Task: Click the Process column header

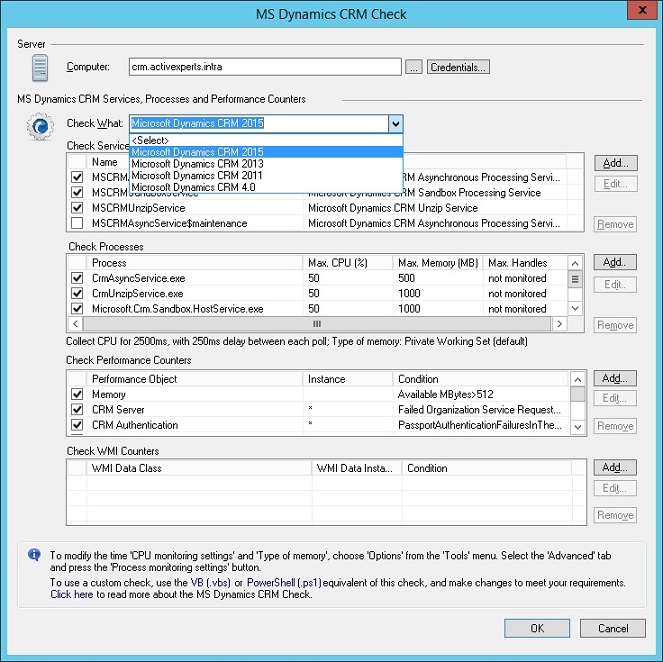Action: 195,263
